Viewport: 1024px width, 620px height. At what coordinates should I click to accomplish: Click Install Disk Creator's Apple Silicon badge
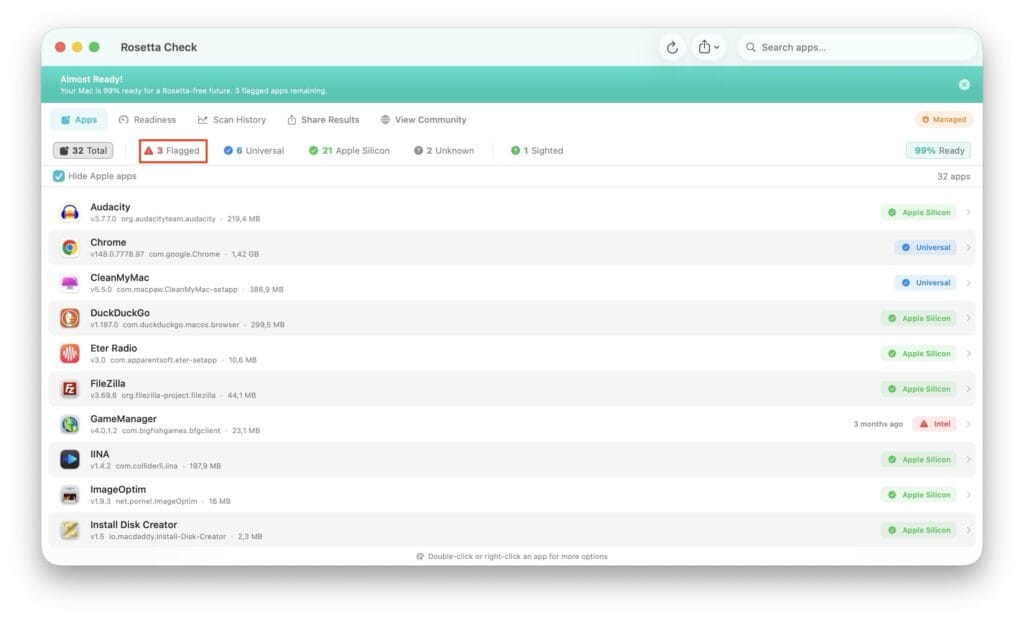[918, 530]
